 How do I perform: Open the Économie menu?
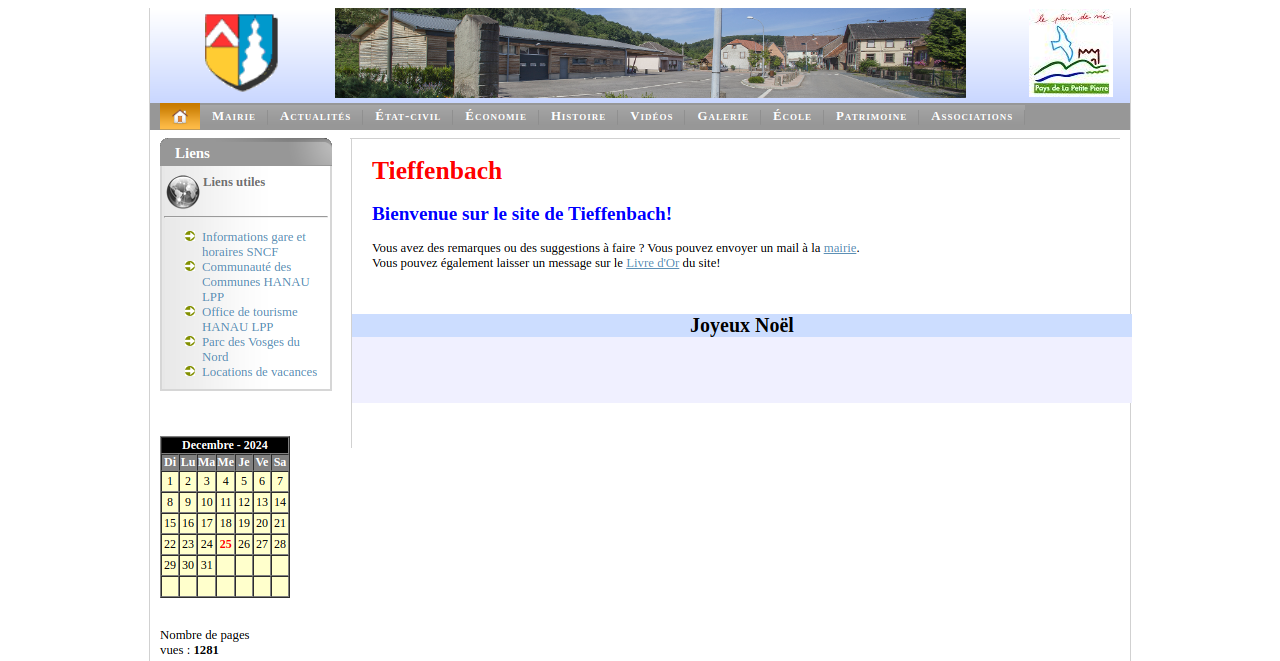pyautogui.click(x=496, y=116)
